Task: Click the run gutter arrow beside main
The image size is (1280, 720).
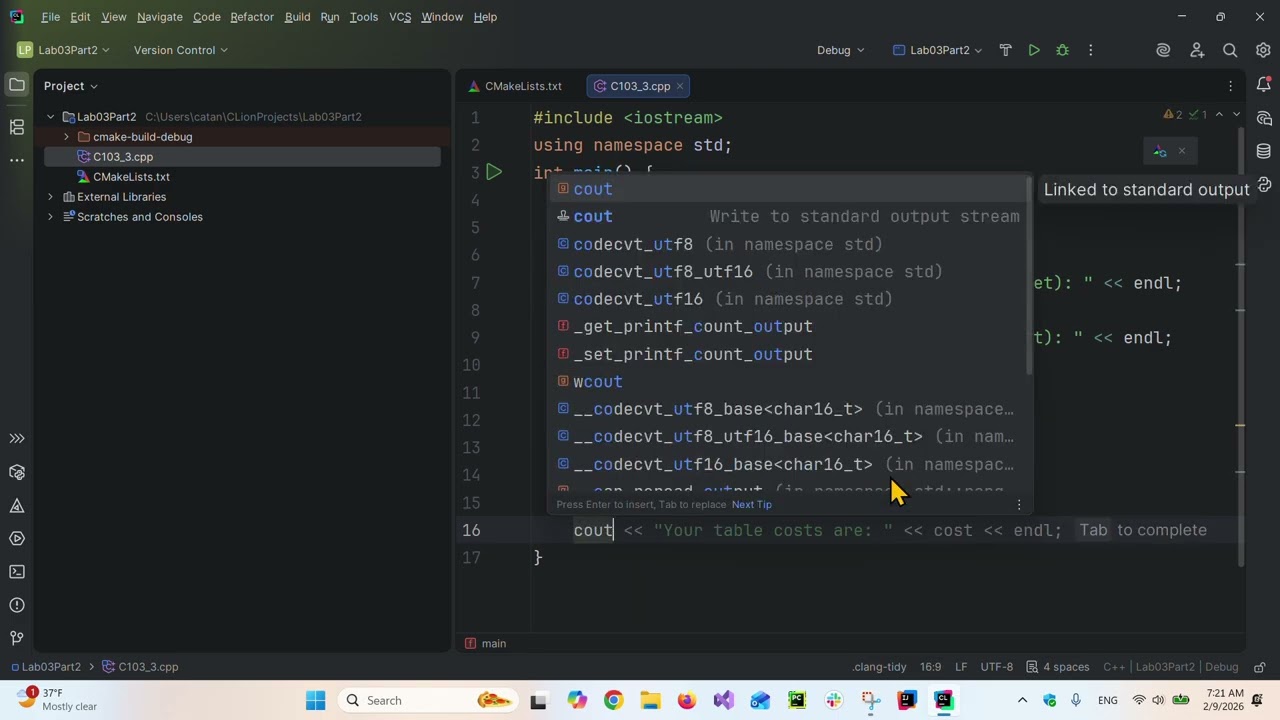Action: point(494,172)
